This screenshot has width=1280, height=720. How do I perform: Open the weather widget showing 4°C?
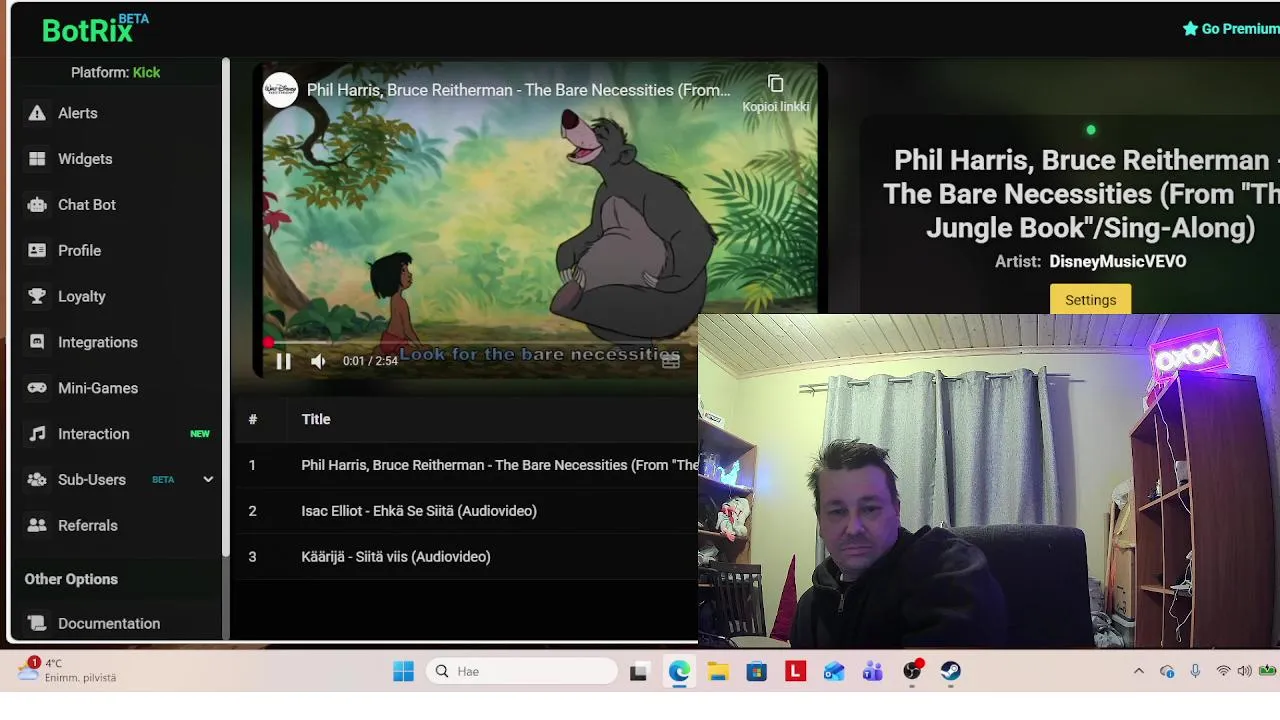[x=67, y=670]
